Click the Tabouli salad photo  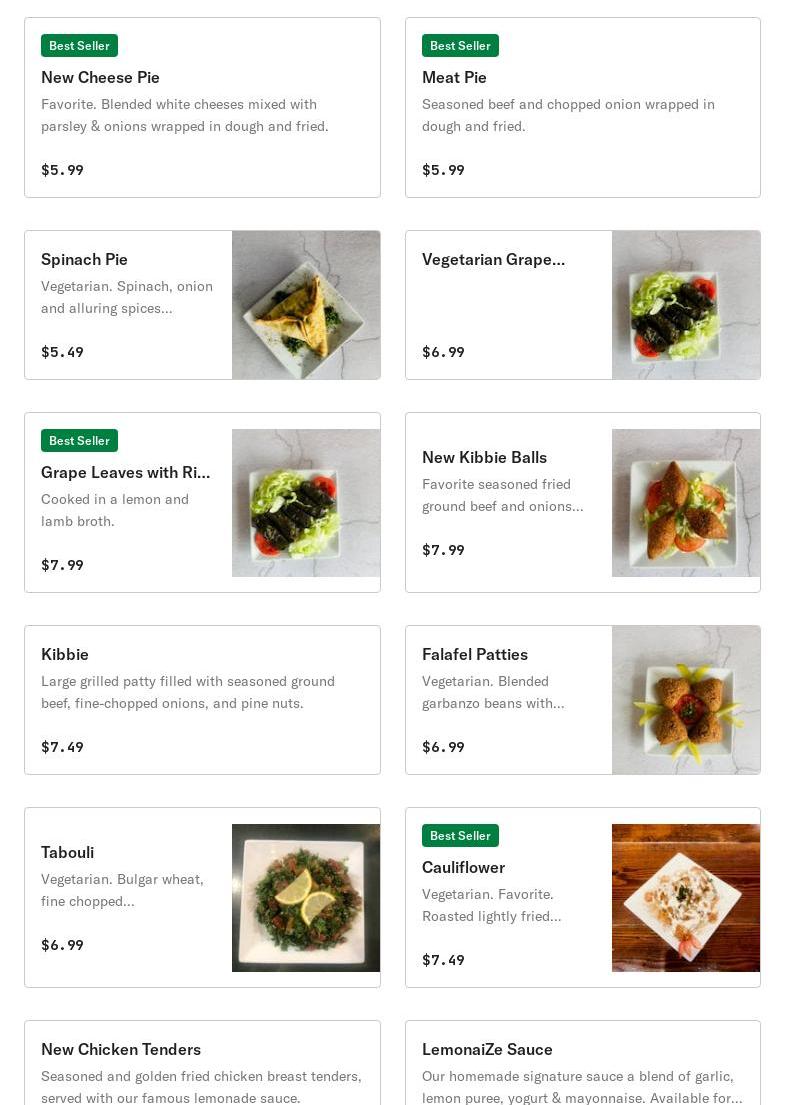coord(306,898)
